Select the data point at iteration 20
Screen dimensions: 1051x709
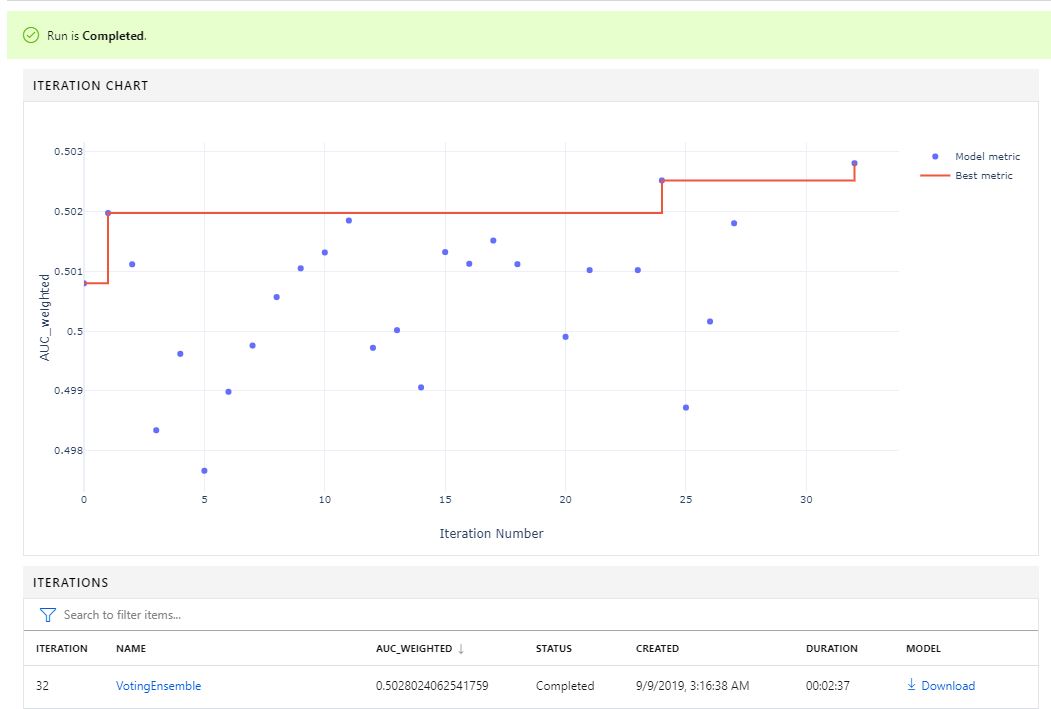coord(566,337)
